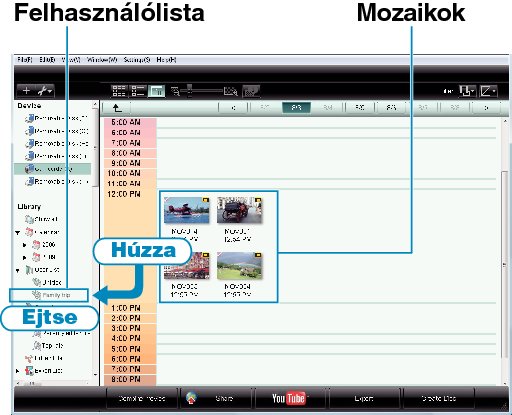Click yellow video badge on carriage thumbnail
The width and height of the screenshot is (512, 415).
[258, 200]
